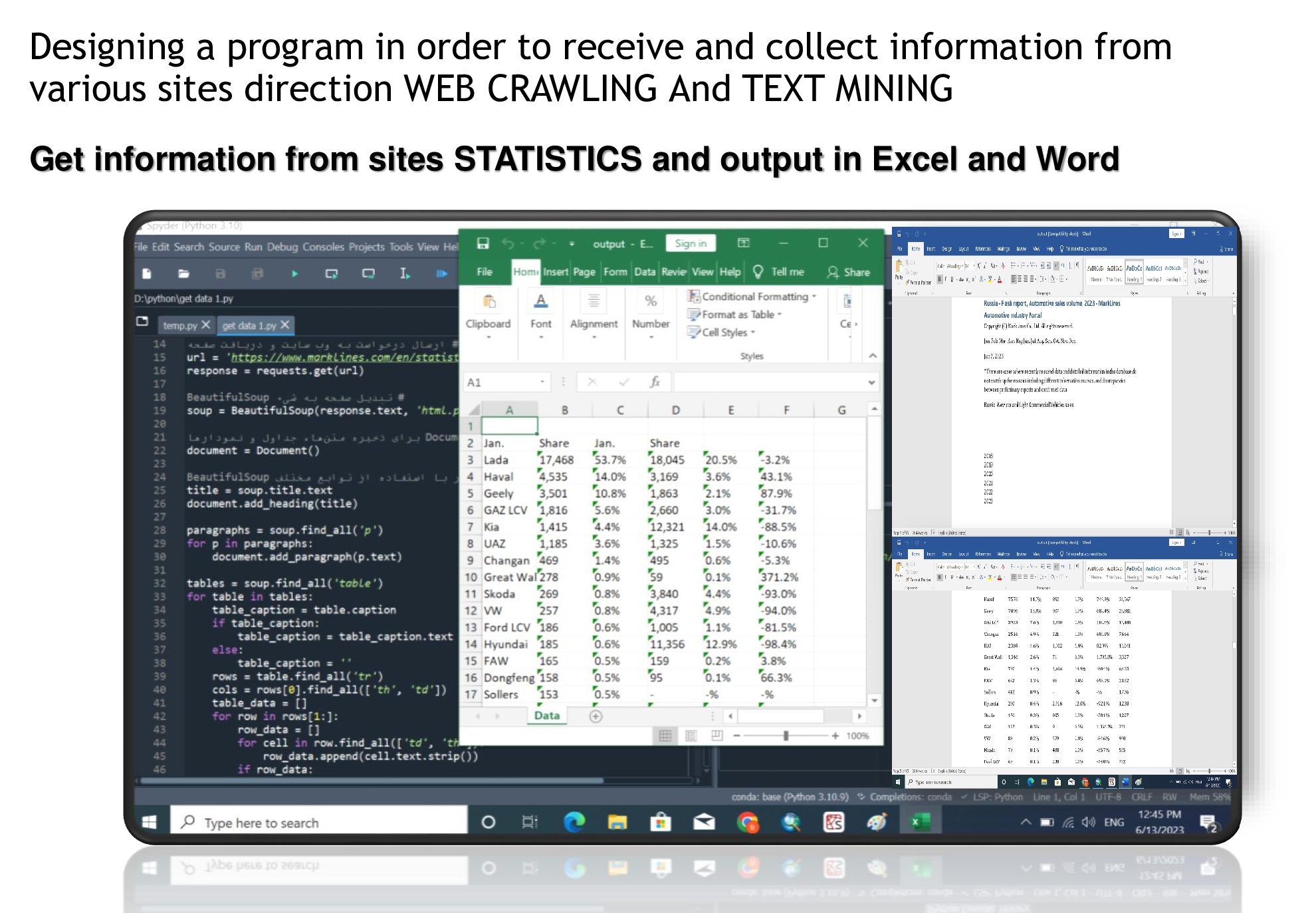1316x913 pixels.
Task: Click the Spyder Open file folder icon
Action: click(183, 273)
